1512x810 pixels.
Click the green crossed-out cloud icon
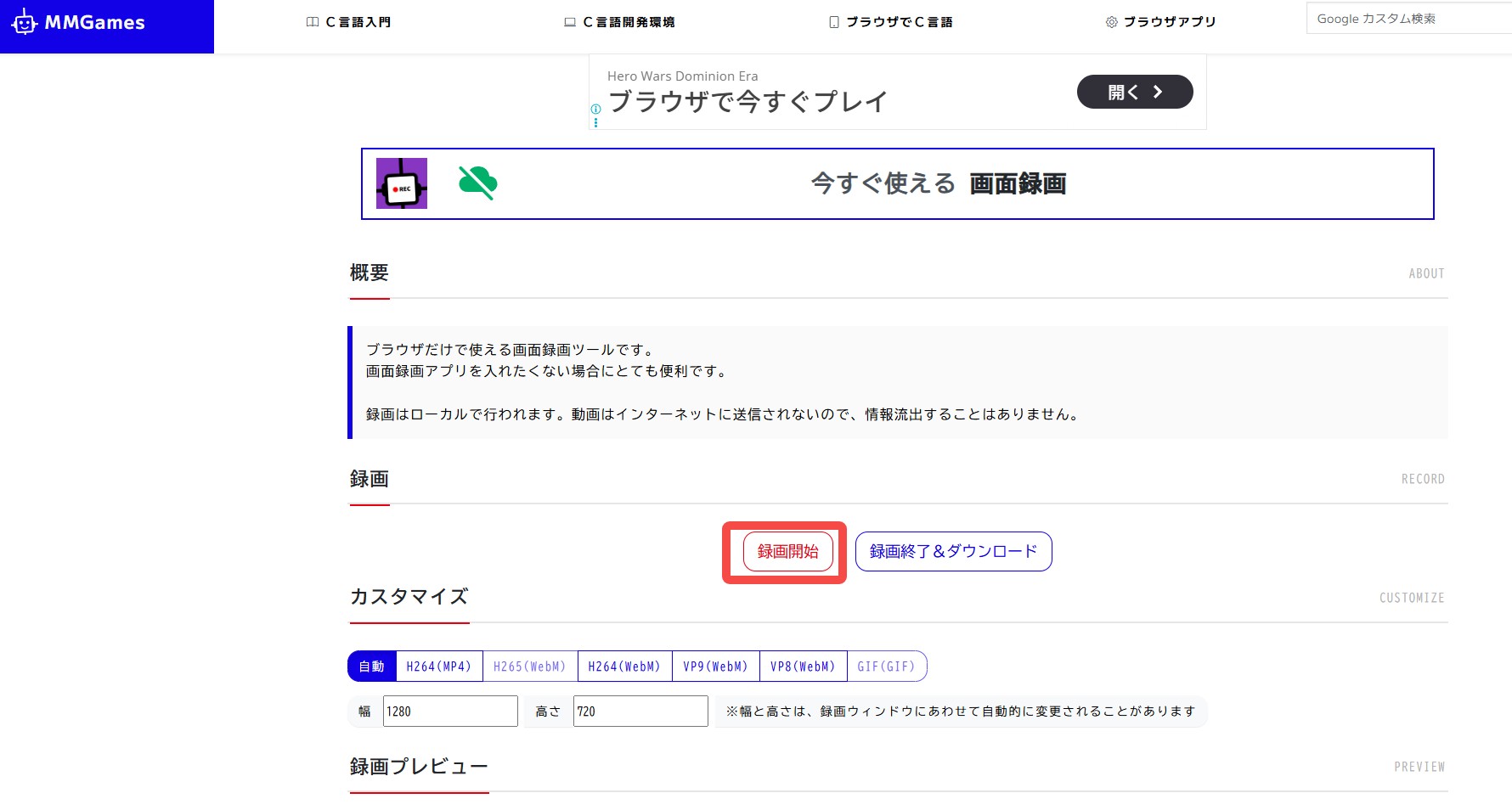477,183
